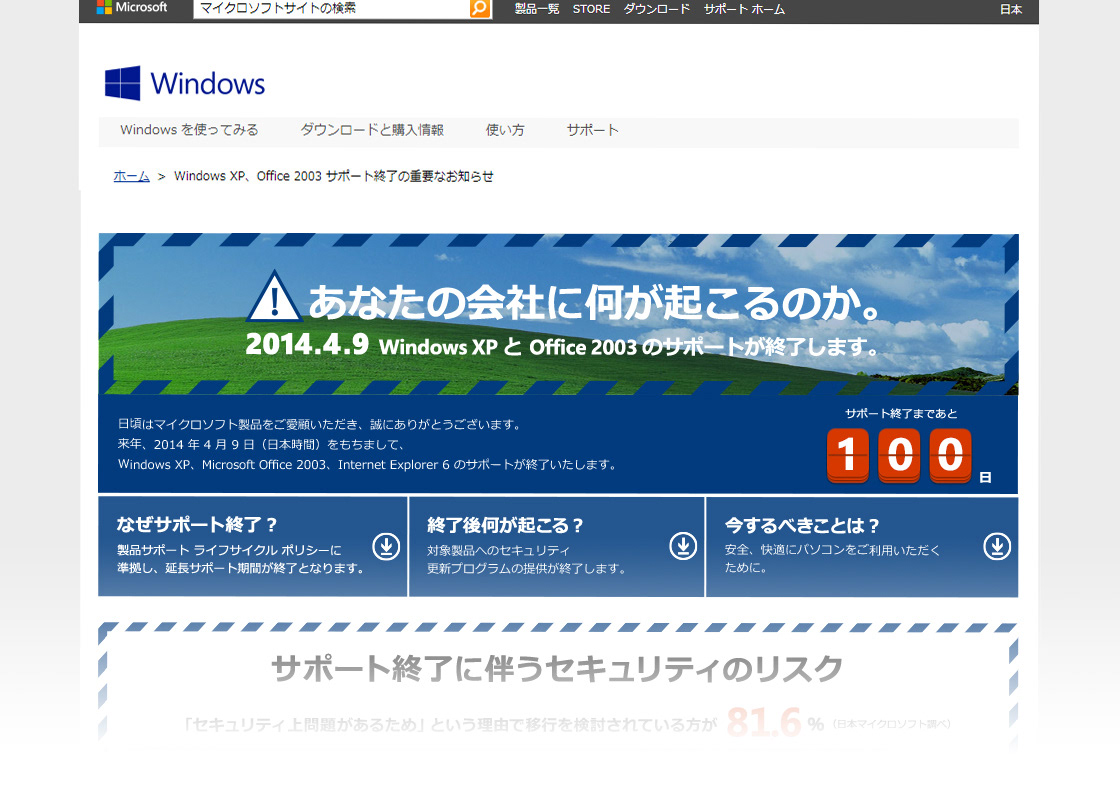This screenshot has height=785, width=1120.
Task: Select the 使い方 navigation tab
Action: pyautogui.click(x=505, y=130)
